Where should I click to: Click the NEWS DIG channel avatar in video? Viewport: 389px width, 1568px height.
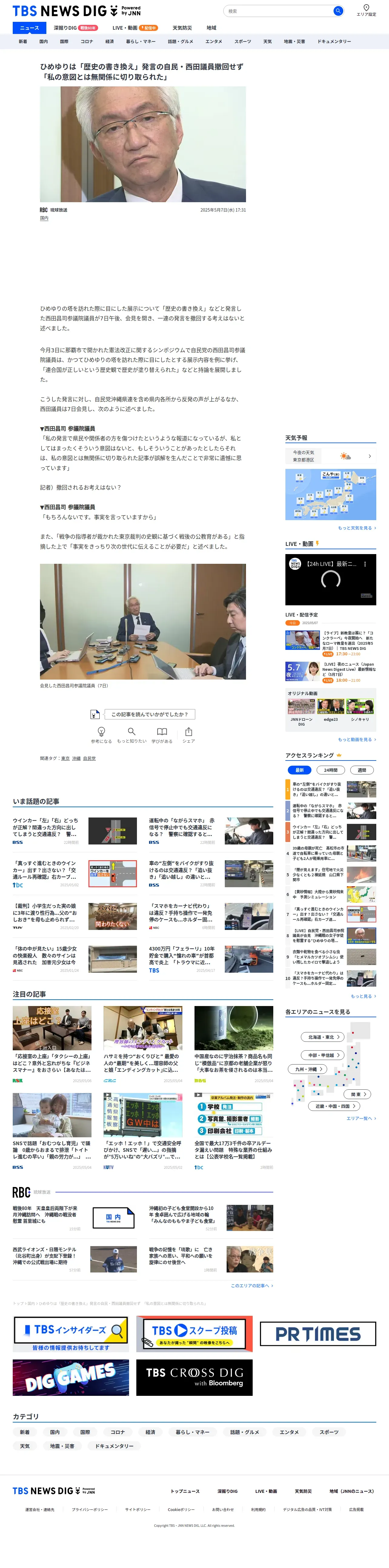(x=295, y=564)
